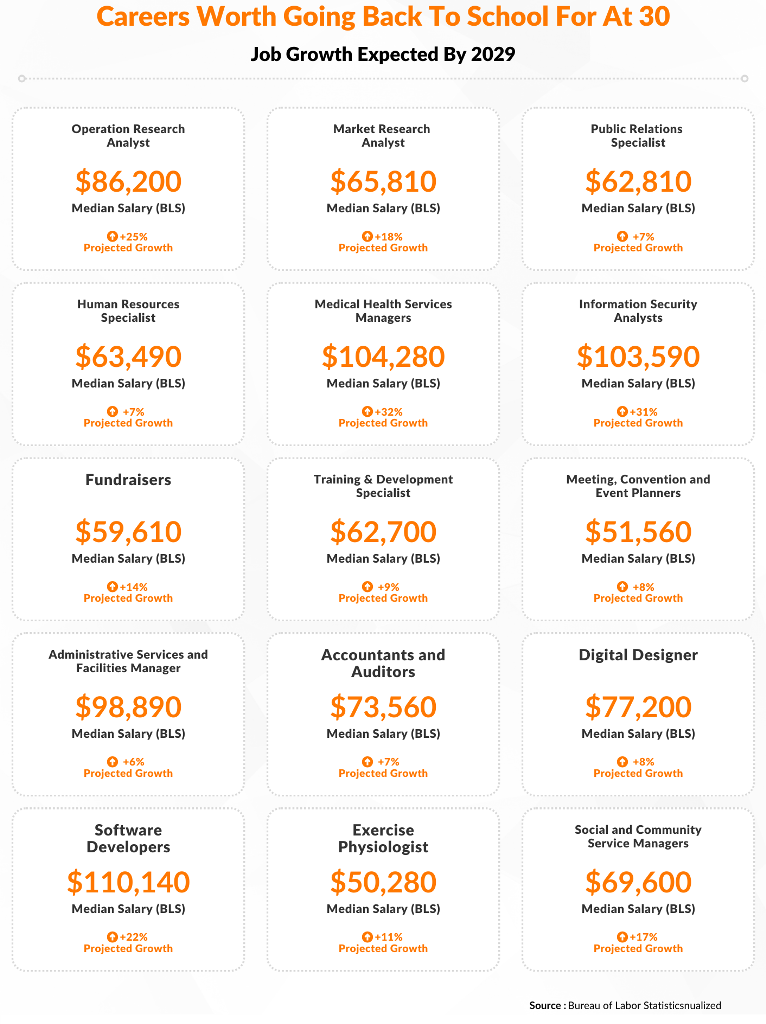
Task: Click the up-arrow icon beside +25% growth
Action: point(112,236)
